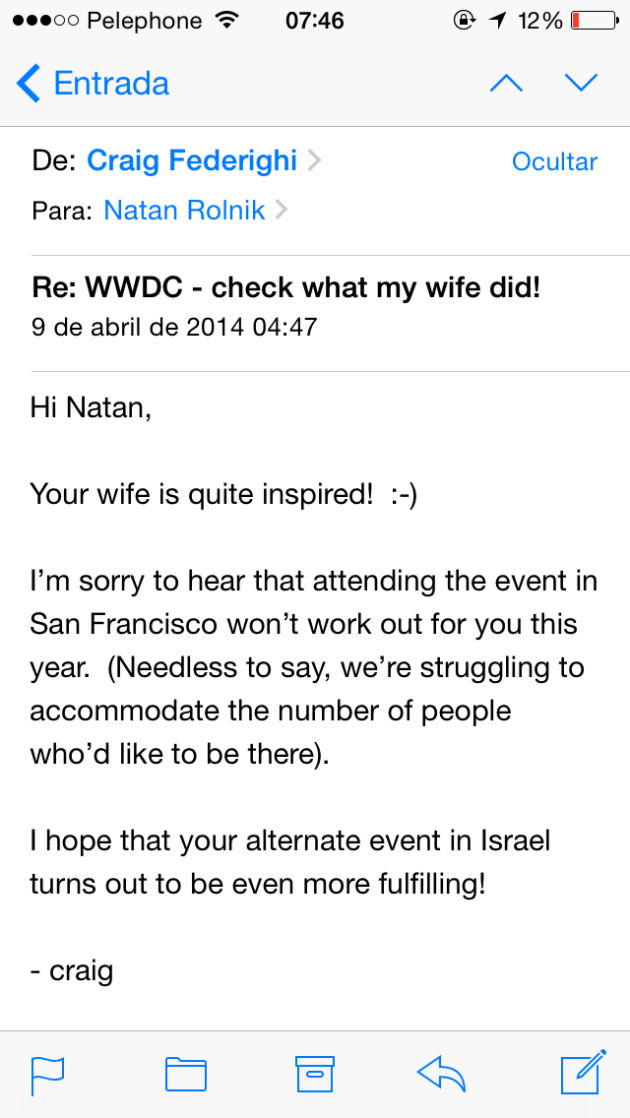The height and width of the screenshot is (1118, 630).
Task: Tap the rotation lock status icon
Action: [464, 20]
